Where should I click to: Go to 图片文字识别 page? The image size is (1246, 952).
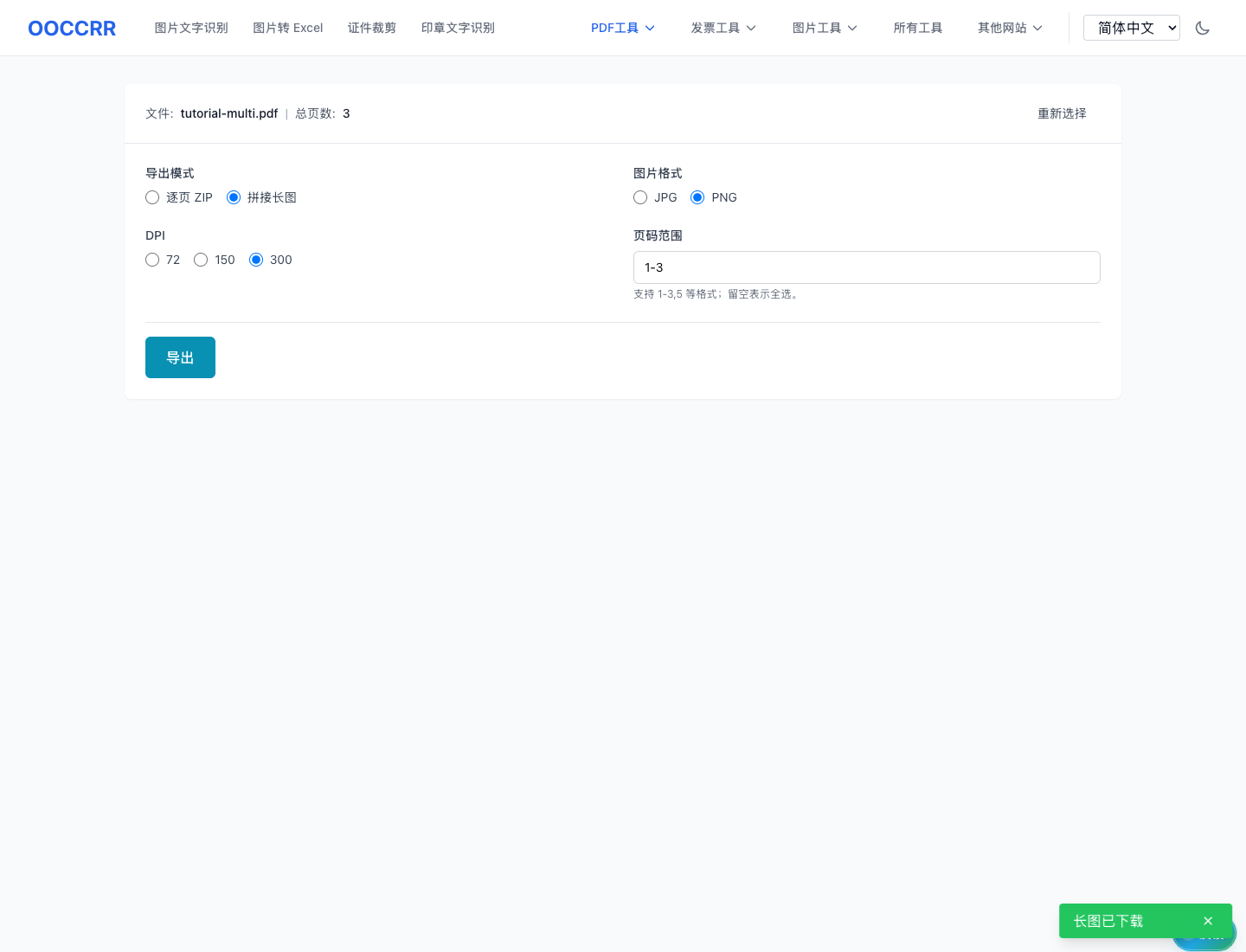(191, 28)
